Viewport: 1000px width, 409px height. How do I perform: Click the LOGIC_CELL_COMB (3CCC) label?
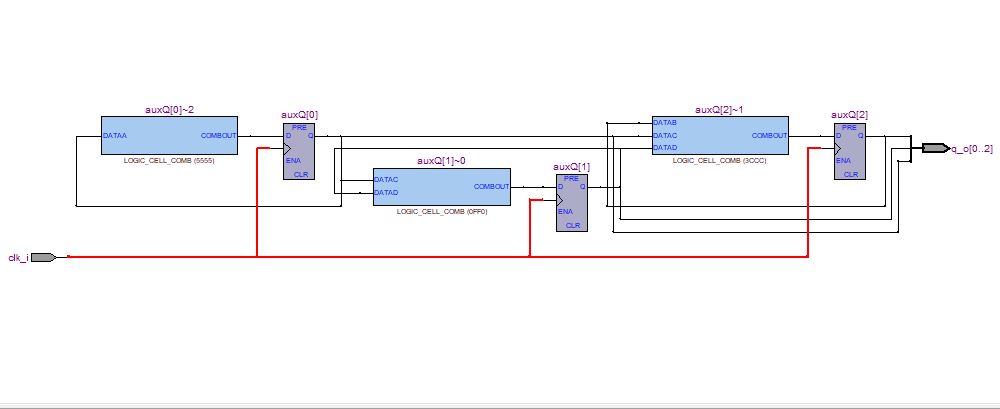click(719, 160)
